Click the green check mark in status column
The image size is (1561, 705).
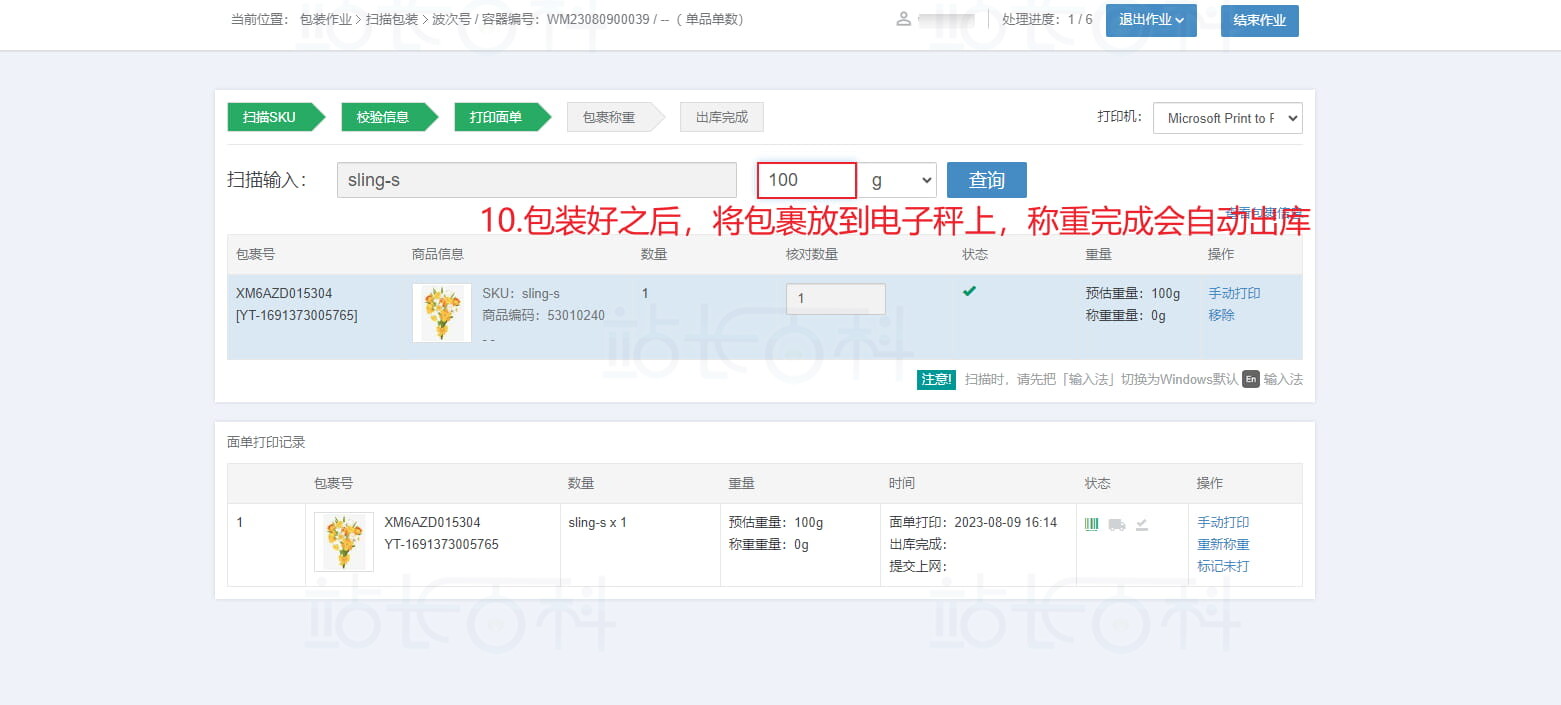(969, 291)
